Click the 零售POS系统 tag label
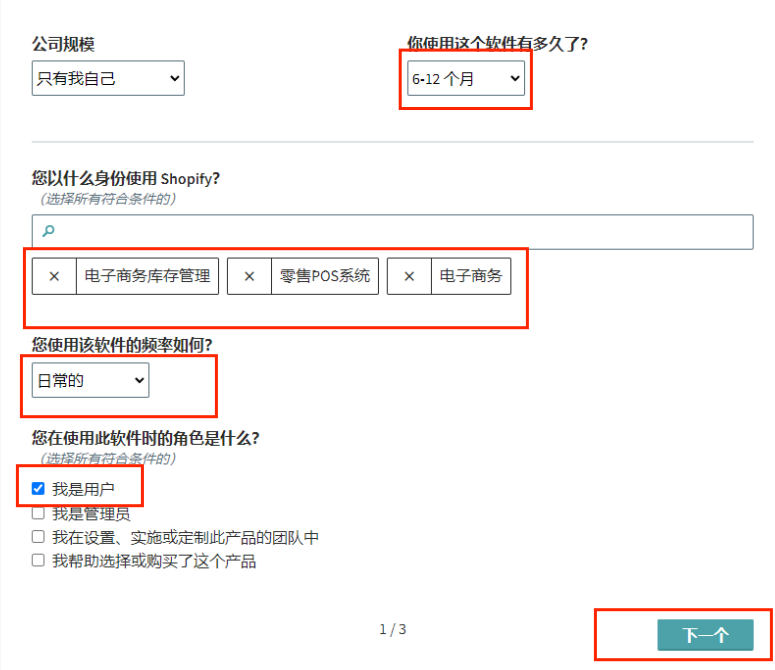This screenshot has width=775, height=670. 325,277
